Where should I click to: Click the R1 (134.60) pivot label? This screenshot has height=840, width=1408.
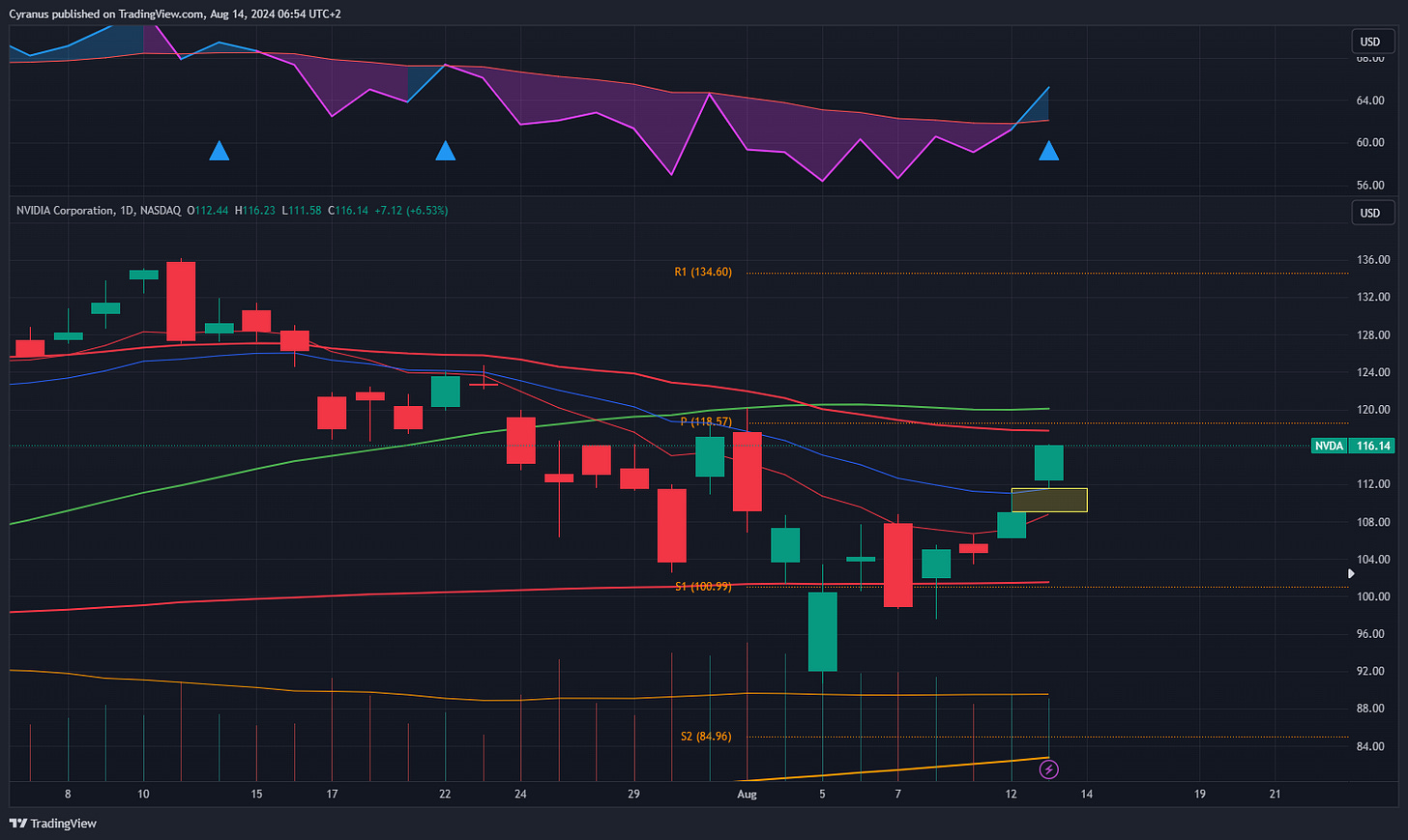[x=703, y=273]
